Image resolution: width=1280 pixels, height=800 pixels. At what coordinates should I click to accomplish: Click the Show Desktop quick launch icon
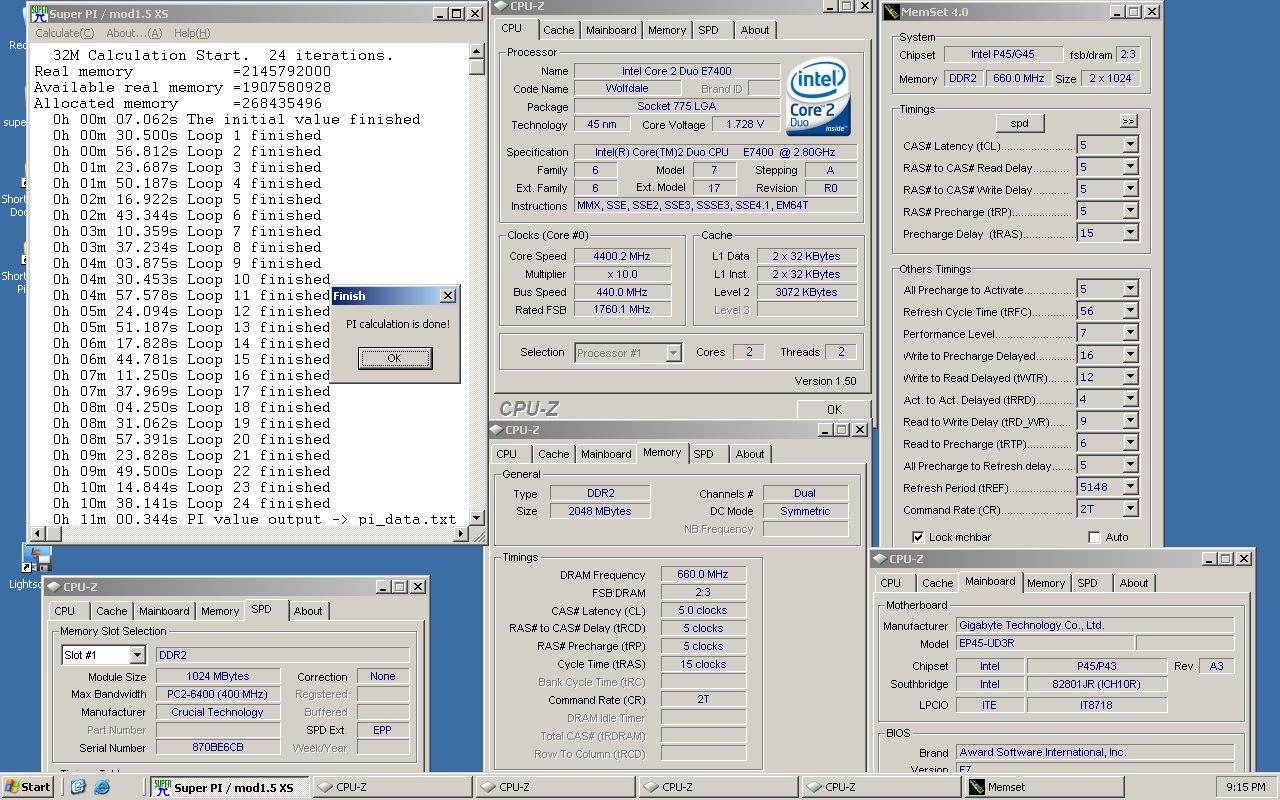point(78,787)
